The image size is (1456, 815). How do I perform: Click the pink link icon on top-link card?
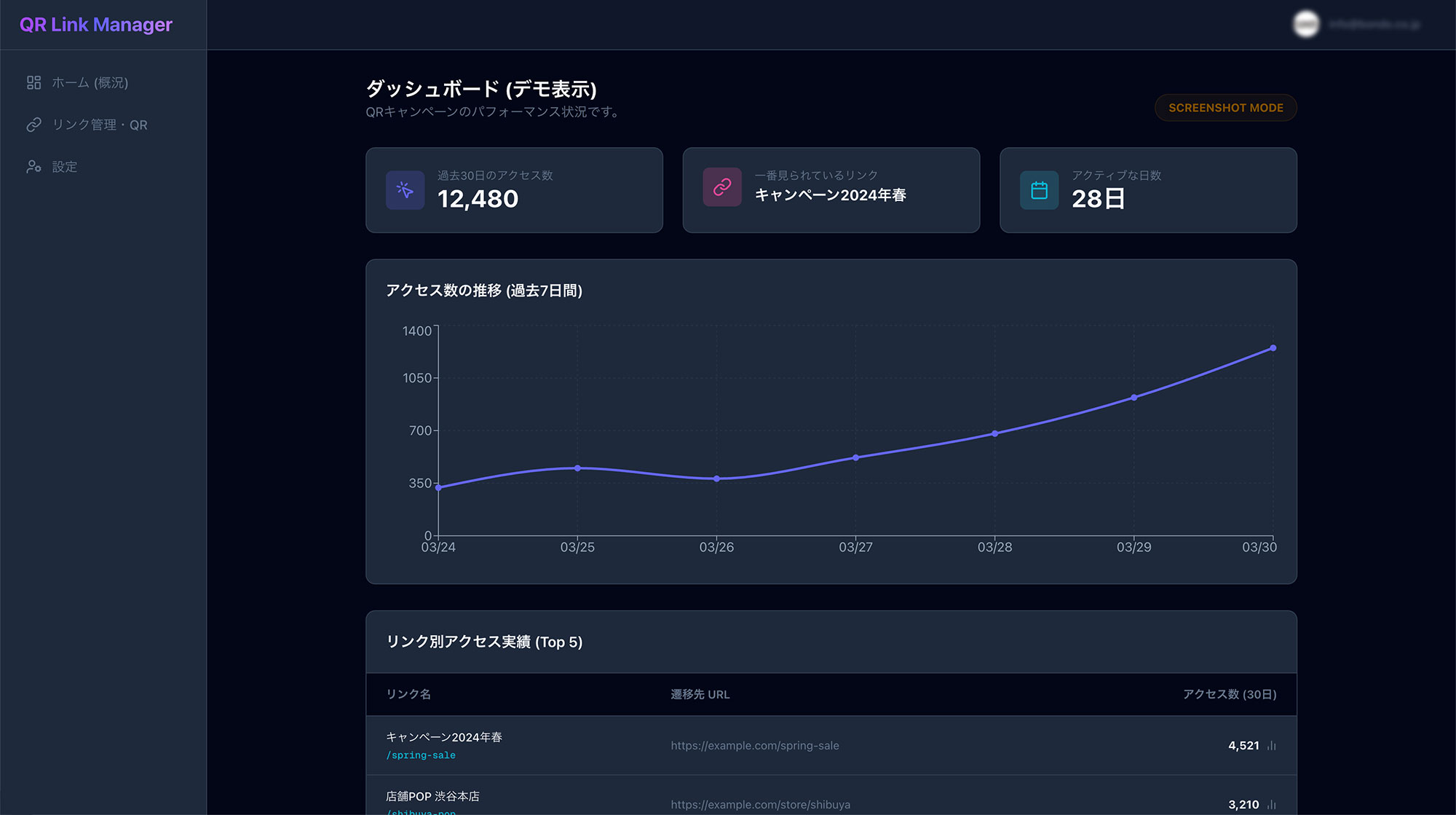click(721, 187)
